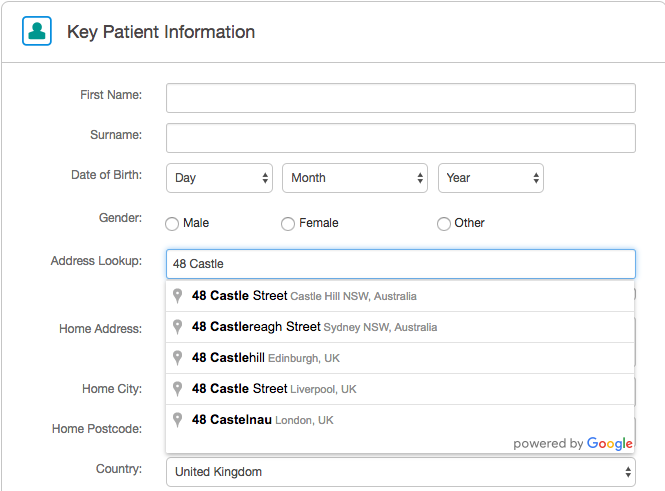The height and width of the screenshot is (491, 665).
Task: Click the map pin beside 48 Castlereagh Street
Action: tap(178, 326)
